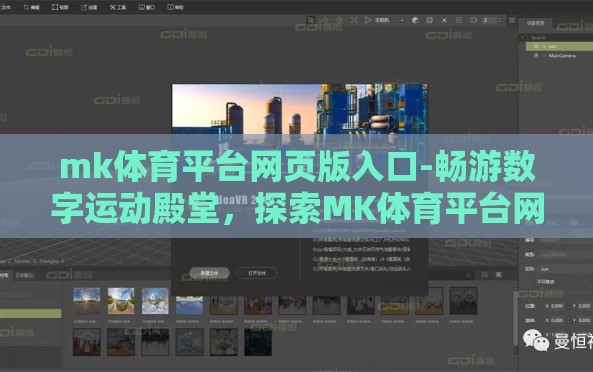
Task: Click the rotation X 0.000 field
Action: tap(557, 320)
